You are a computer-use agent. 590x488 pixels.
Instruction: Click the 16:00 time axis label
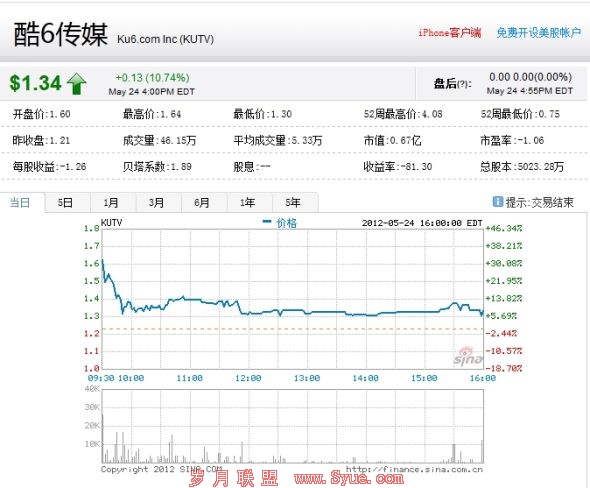coord(483,378)
